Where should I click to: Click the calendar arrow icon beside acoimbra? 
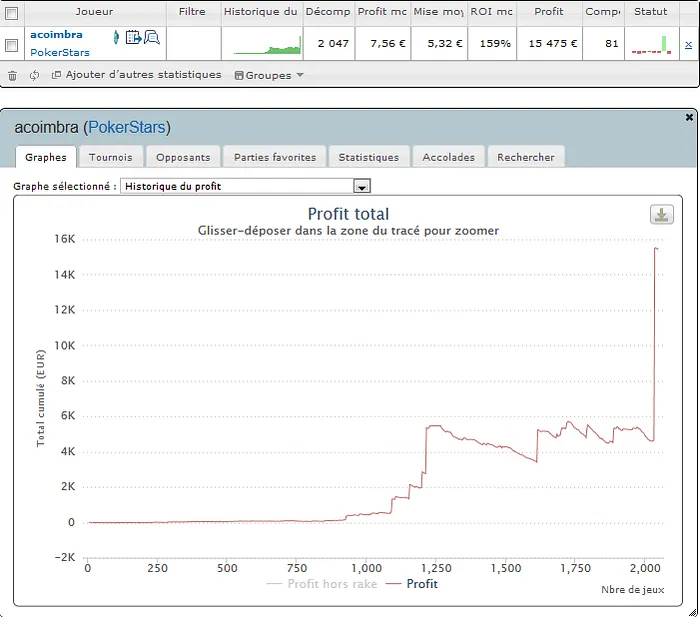click(133, 37)
